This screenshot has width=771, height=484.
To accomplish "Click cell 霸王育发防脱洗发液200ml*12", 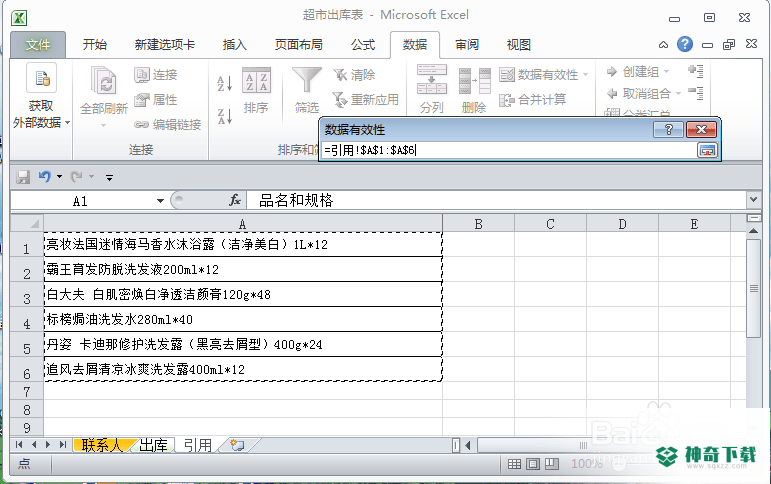I will point(243,269).
